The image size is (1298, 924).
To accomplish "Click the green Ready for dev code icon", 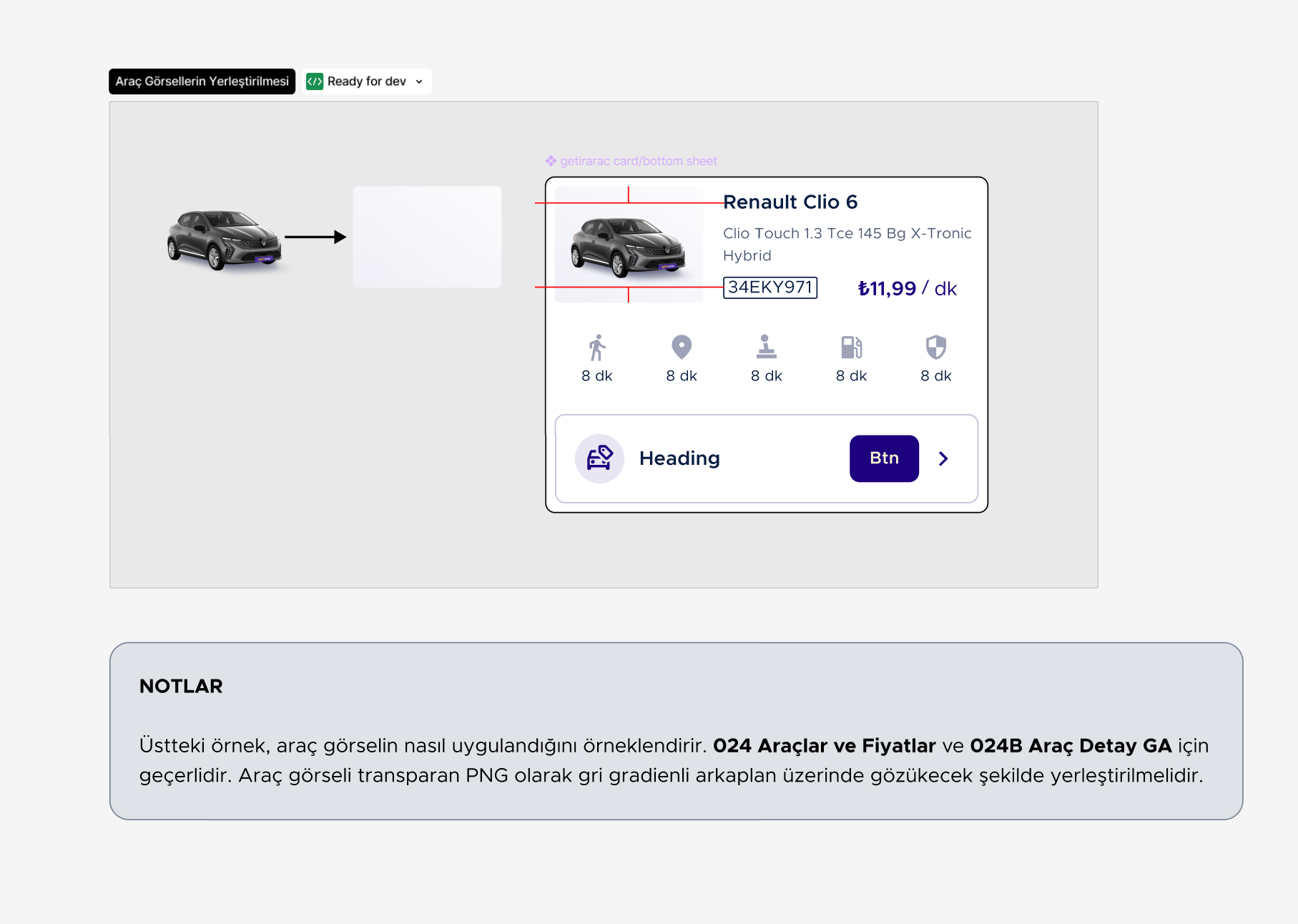I will click(315, 82).
